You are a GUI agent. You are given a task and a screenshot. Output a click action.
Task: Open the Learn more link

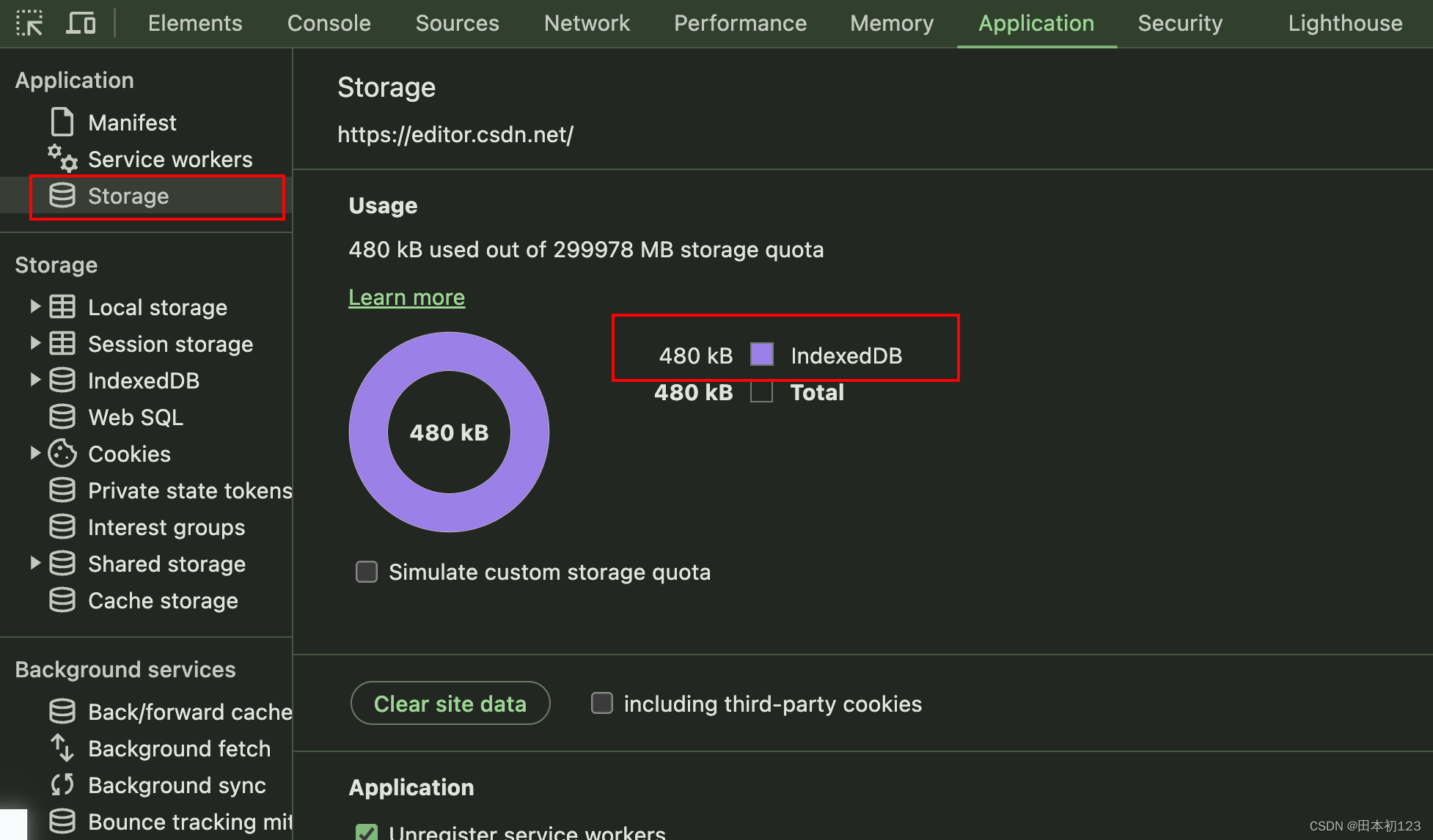pyautogui.click(x=407, y=297)
